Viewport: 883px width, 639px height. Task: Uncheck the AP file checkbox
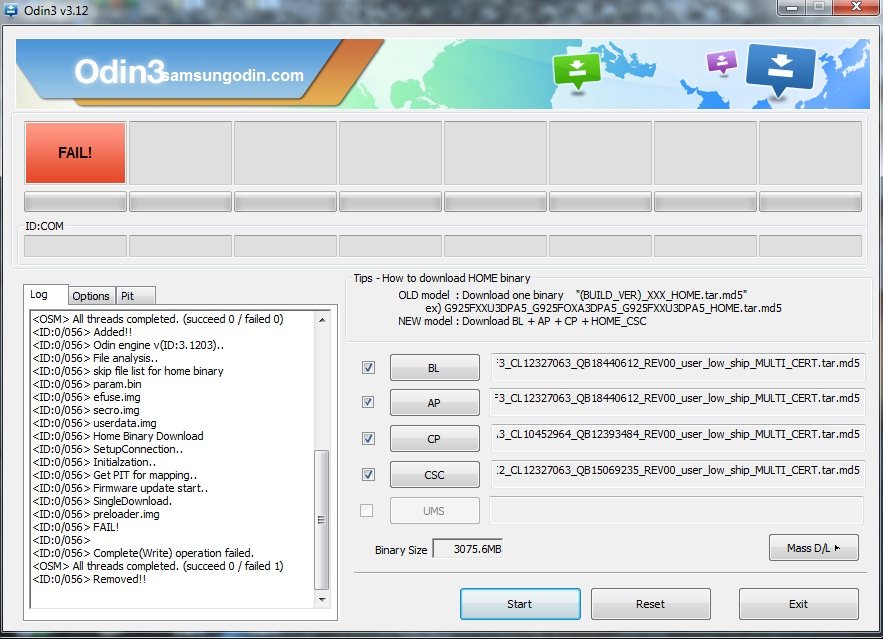368,402
